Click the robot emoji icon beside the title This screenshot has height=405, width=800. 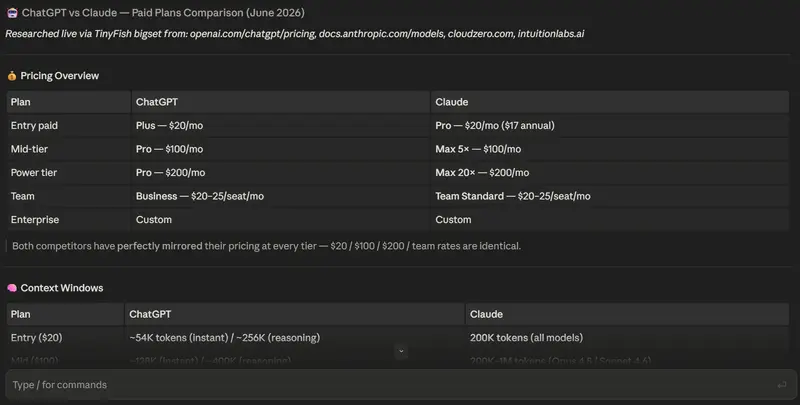pyautogui.click(x=12, y=13)
